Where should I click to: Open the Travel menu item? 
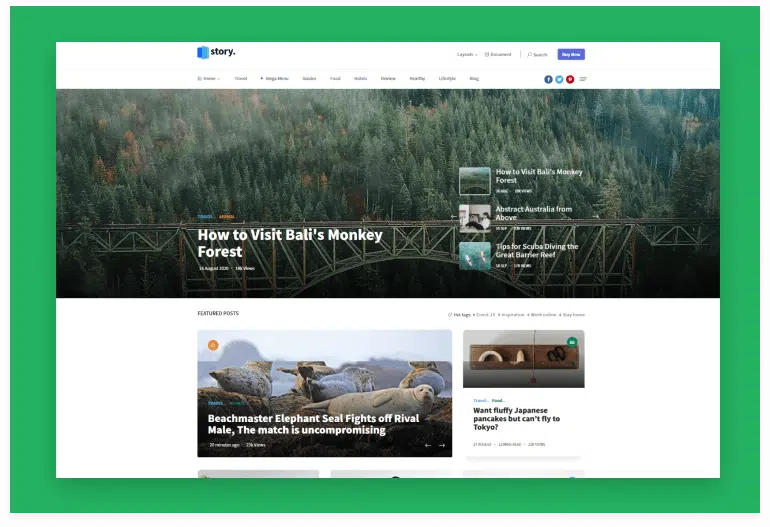[x=241, y=79]
